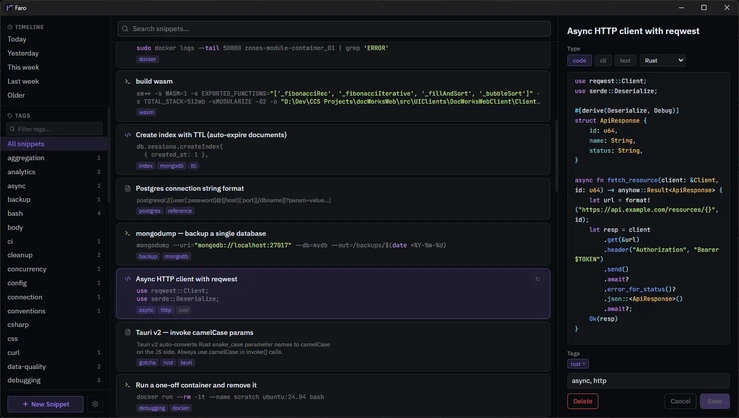Viewport: 739px width, 418px height.
Task: Open Create index with TTL snippet title
Action: point(211,135)
